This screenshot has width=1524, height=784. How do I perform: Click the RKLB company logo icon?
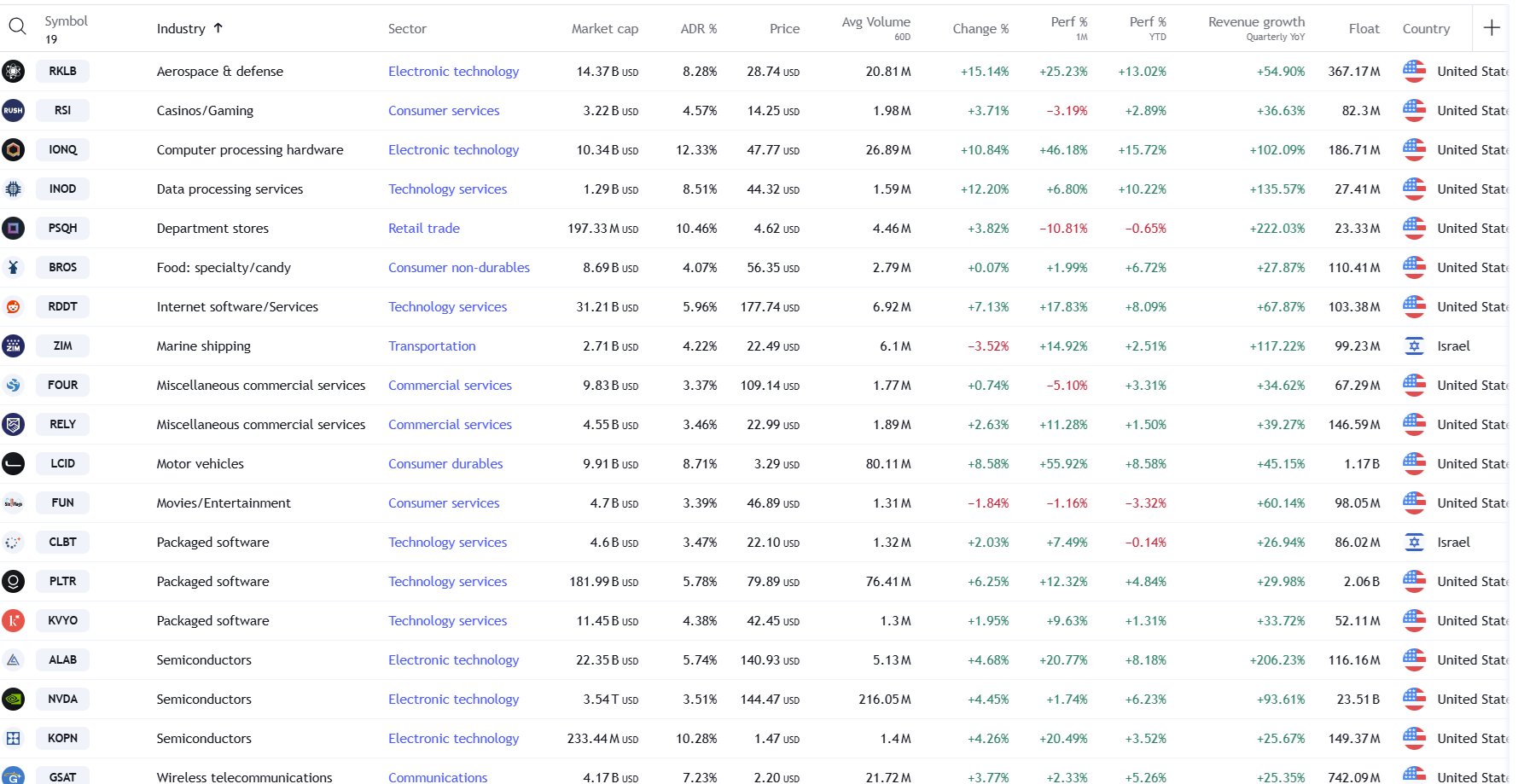[x=14, y=72]
